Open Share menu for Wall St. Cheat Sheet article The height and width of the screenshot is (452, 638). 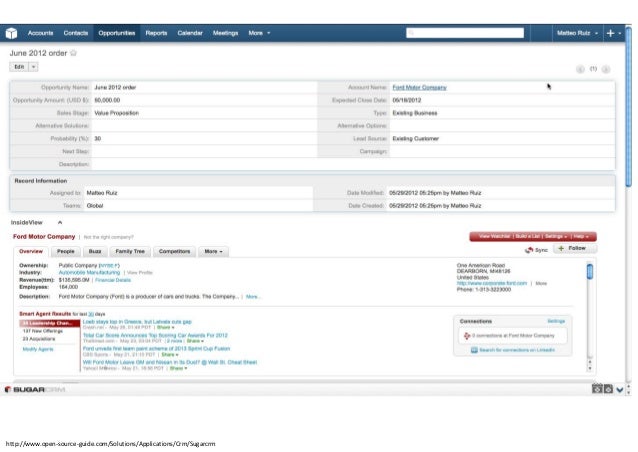pyautogui.click(x=178, y=368)
